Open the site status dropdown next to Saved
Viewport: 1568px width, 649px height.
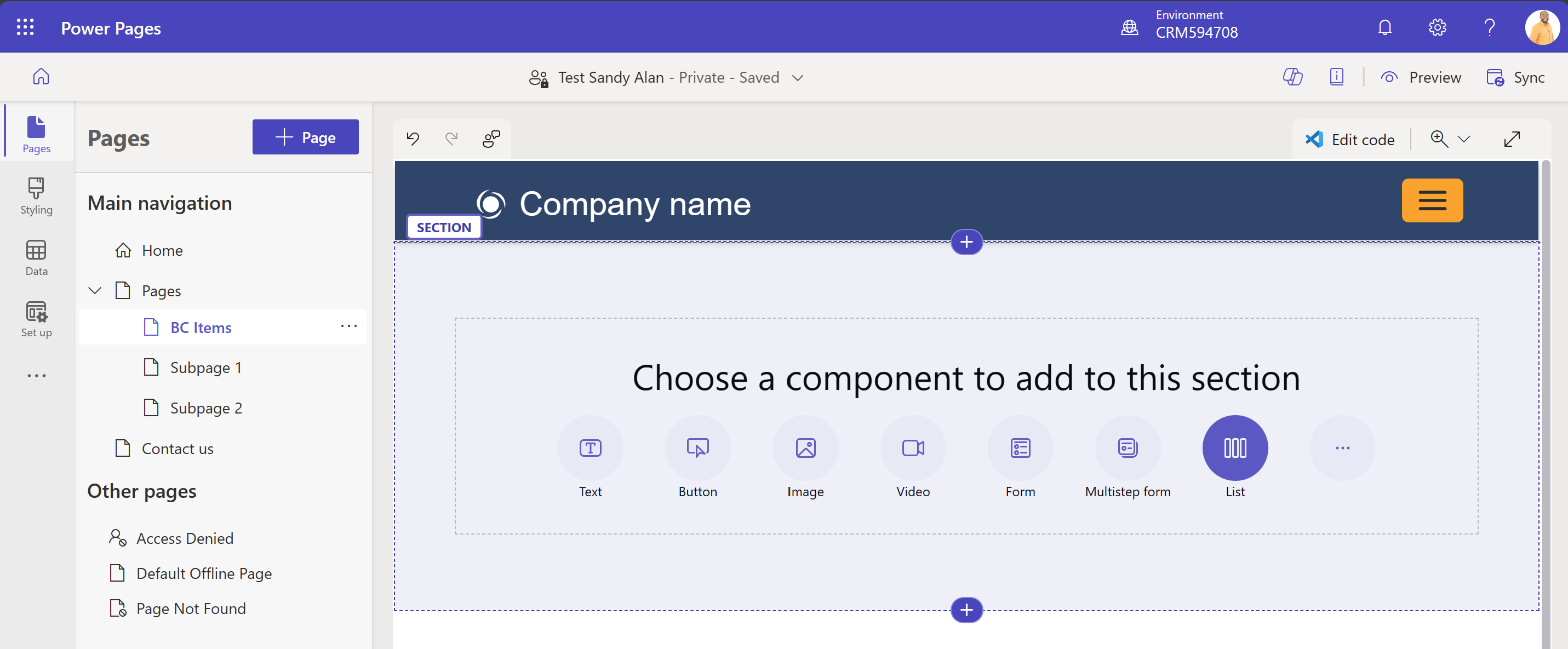799,77
